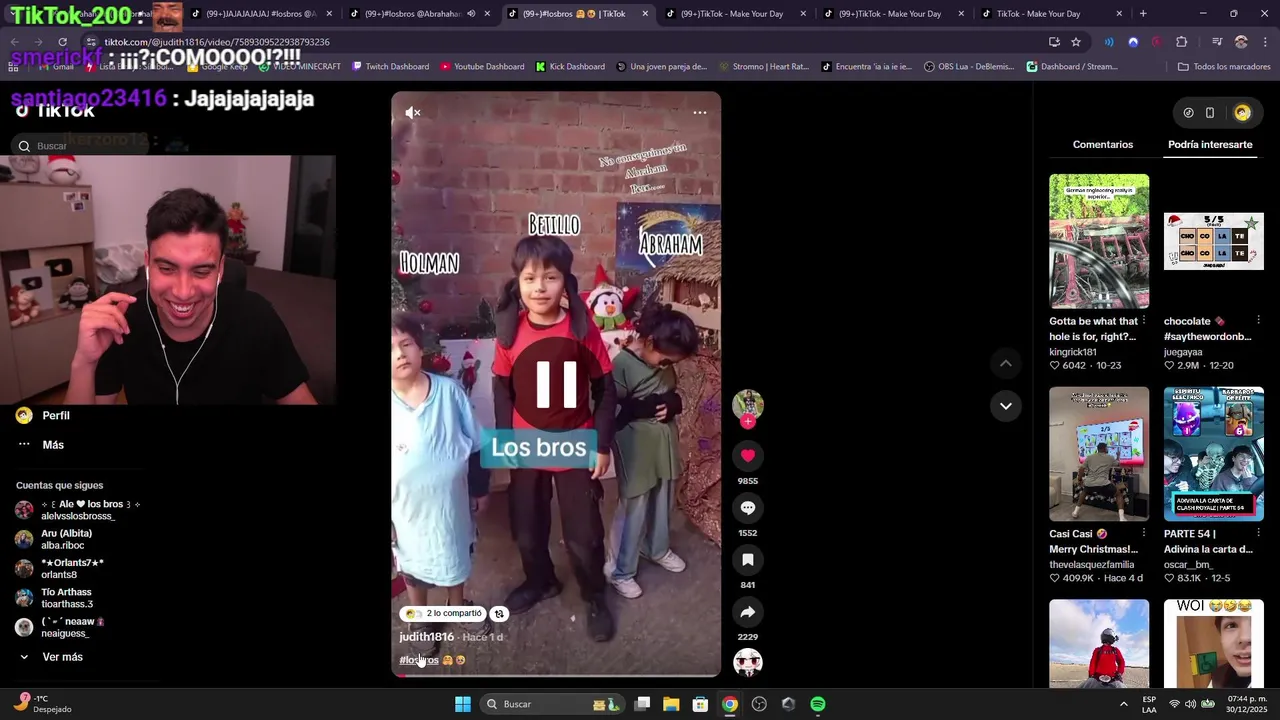Open the '2 lo compartió' shared-by pill

[444, 614]
